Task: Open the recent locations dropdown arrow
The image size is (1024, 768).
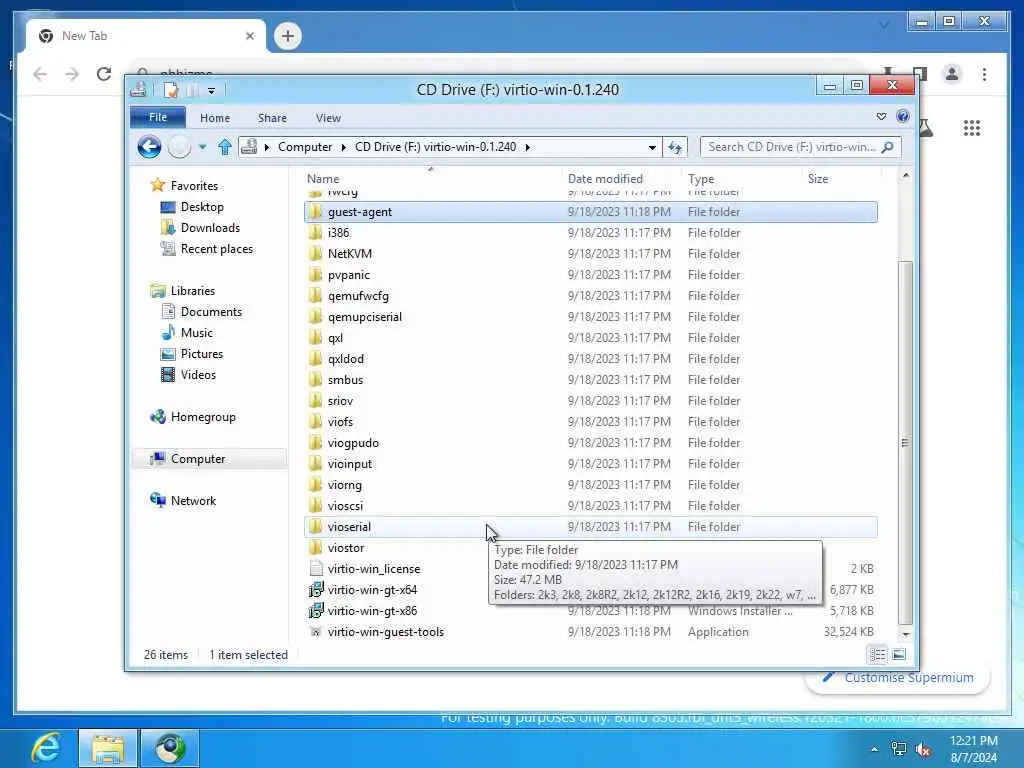Action: point(202,147)
